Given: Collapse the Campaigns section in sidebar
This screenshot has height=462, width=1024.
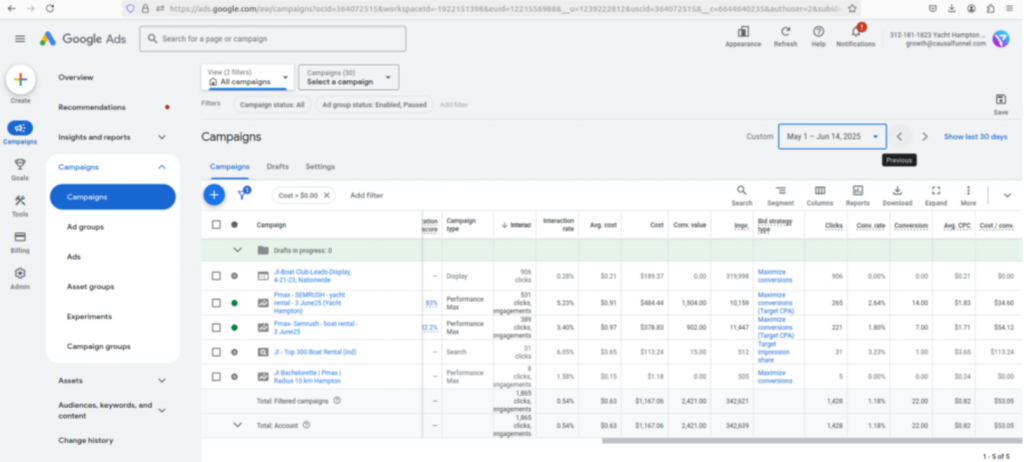Looking at the screenshot, I should tap(162, 167).
